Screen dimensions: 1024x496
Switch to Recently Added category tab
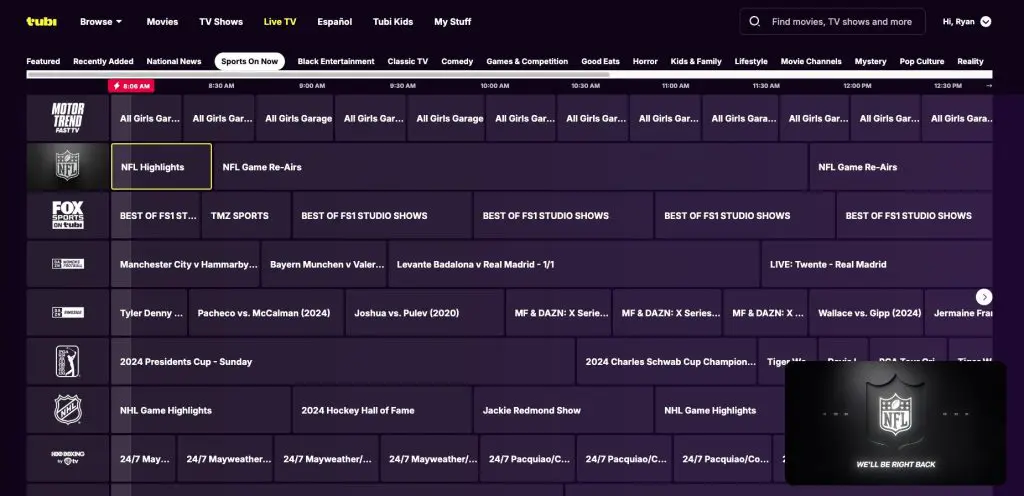pos(103,61)
